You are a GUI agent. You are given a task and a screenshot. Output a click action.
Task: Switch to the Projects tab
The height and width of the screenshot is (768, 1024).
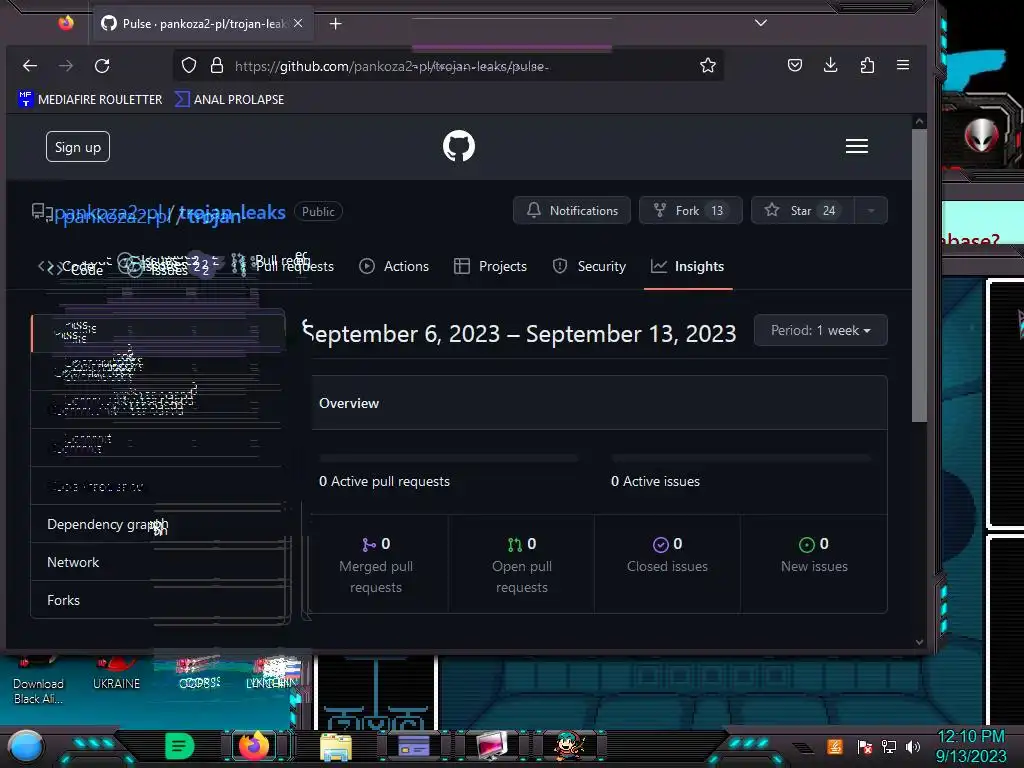coord(490,266)
